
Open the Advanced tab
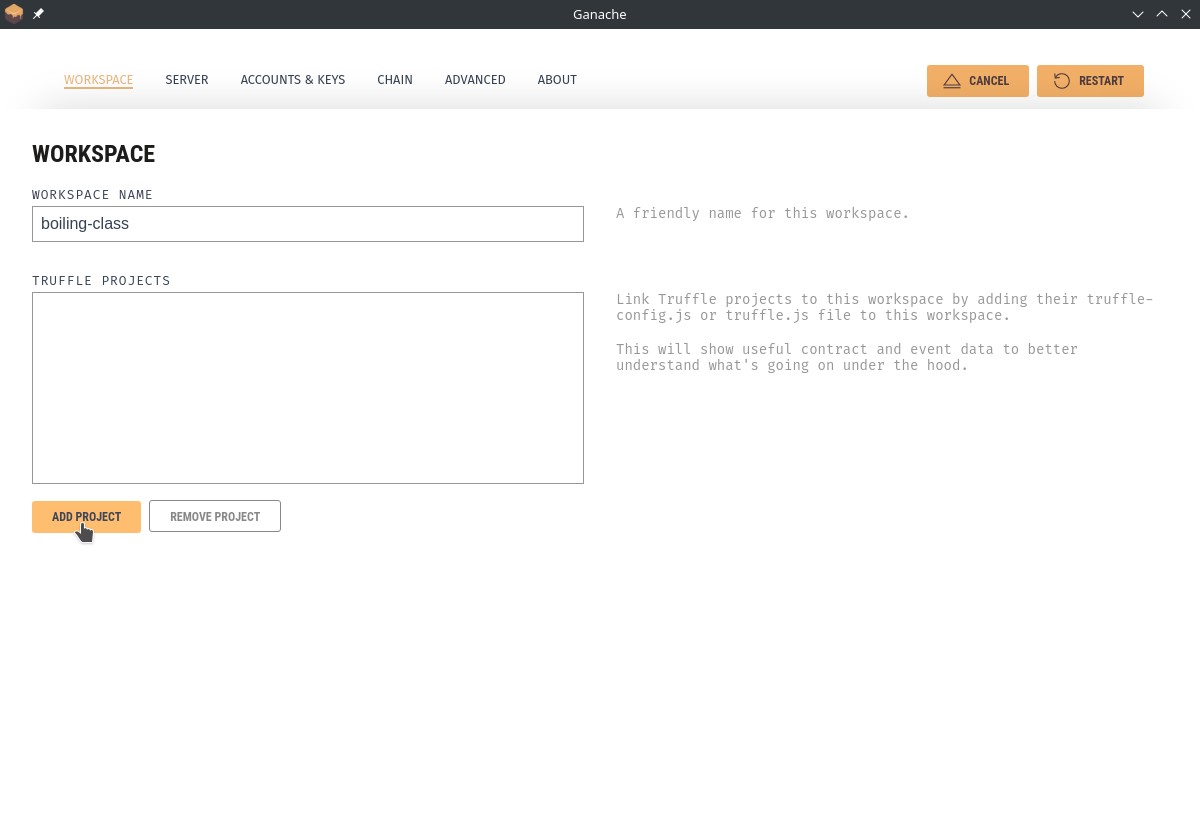click(x=475, y=80)
